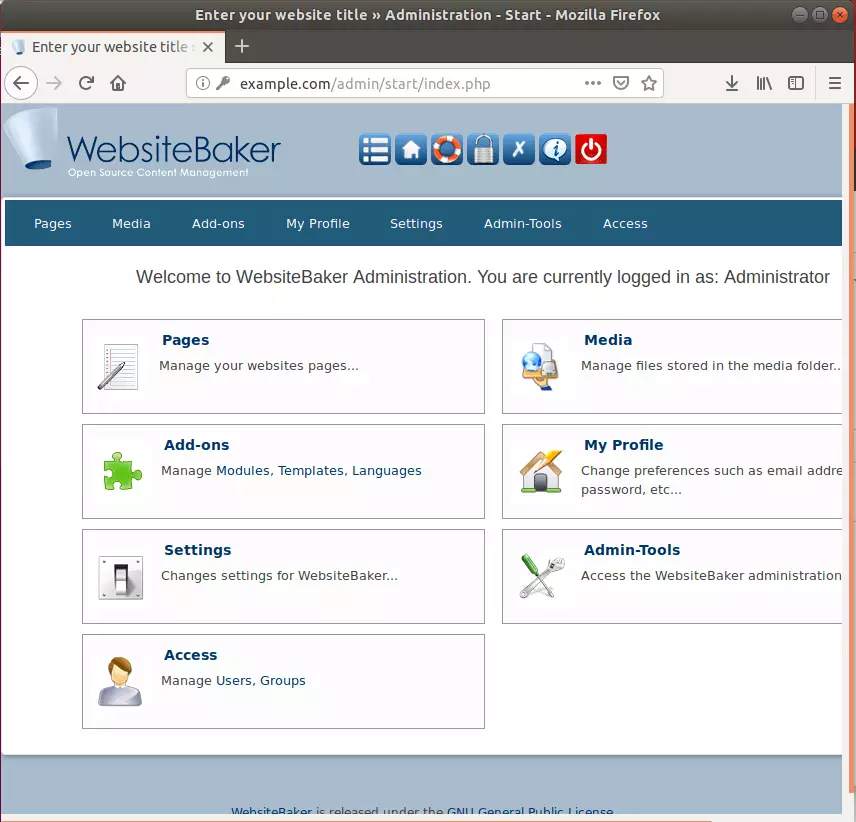The height and width of the screenshot is (822, 856).
Task: Click the padlock icon in header
Action: point(483,150)
